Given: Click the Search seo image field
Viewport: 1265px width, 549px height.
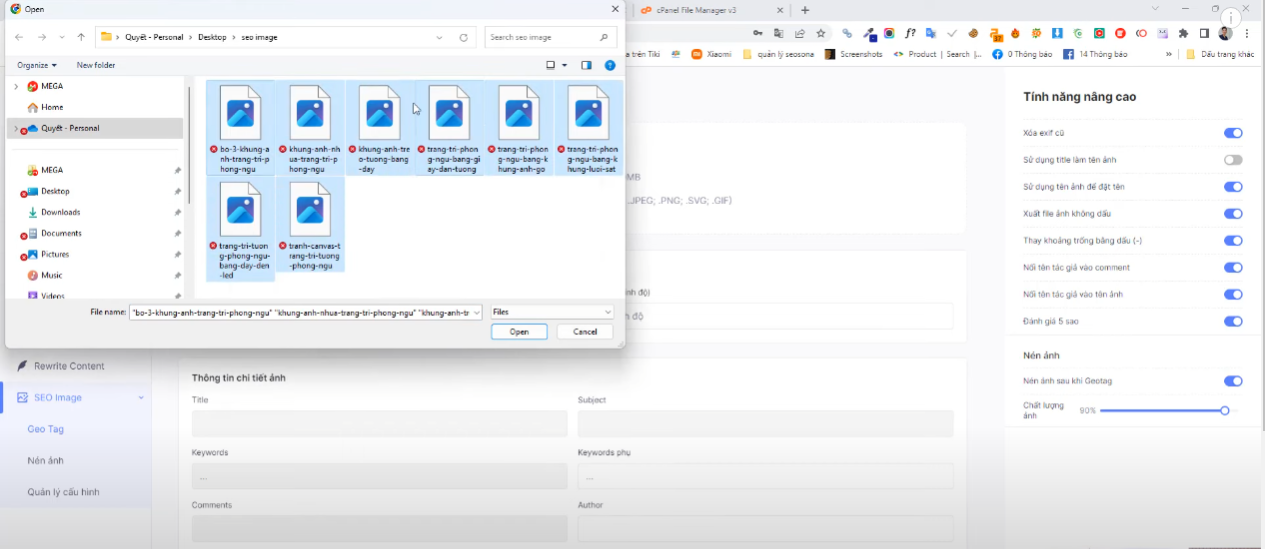Looking at the screenshot, I should 551,37.
